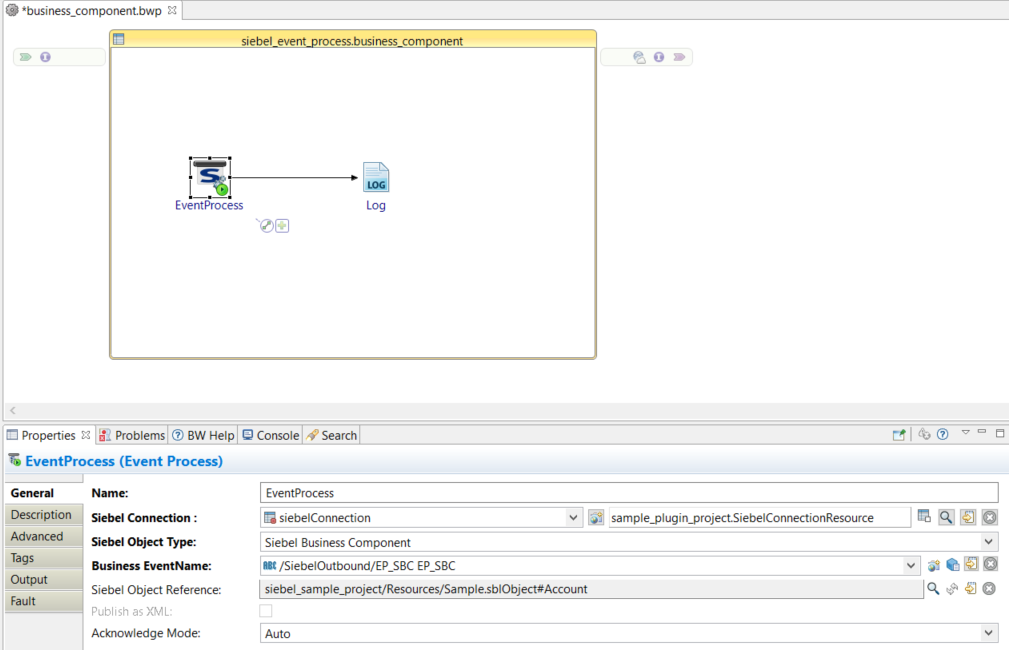Select the business_component.bwp editor tab
Screen dimensions: 1009x650
91,11
